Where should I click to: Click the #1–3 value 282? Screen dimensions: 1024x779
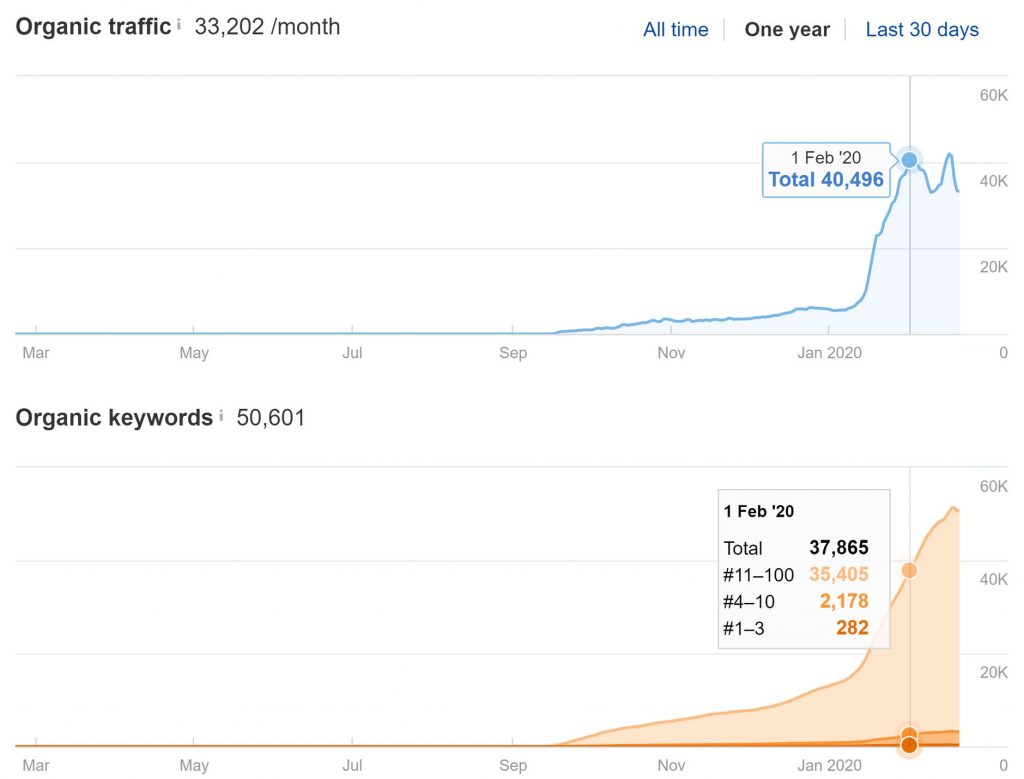point(852,628)
